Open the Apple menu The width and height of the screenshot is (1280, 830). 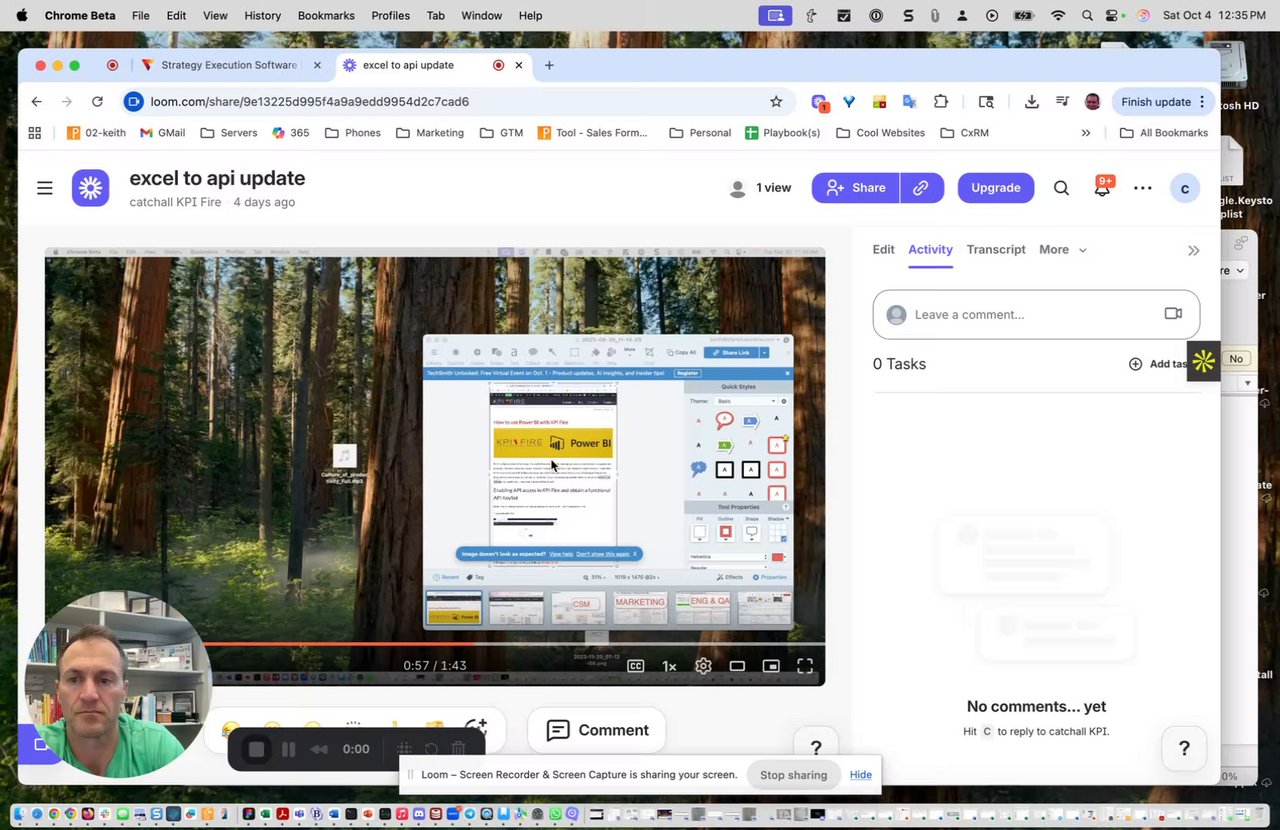[x=22, y=15]
